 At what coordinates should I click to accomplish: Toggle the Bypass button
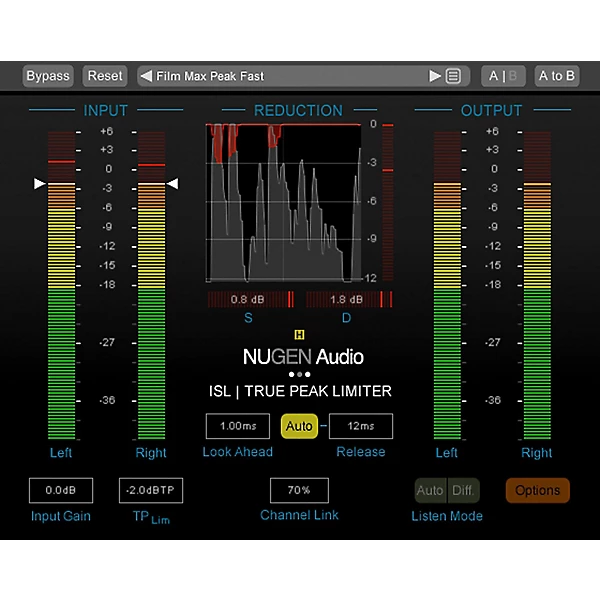click(48, 76)
